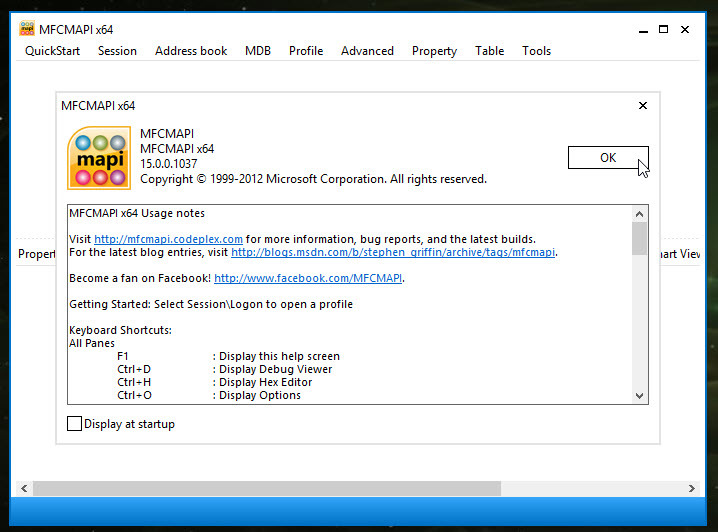718x532 pixels.
Task: Open the Table menu
Action: (490, 51)
